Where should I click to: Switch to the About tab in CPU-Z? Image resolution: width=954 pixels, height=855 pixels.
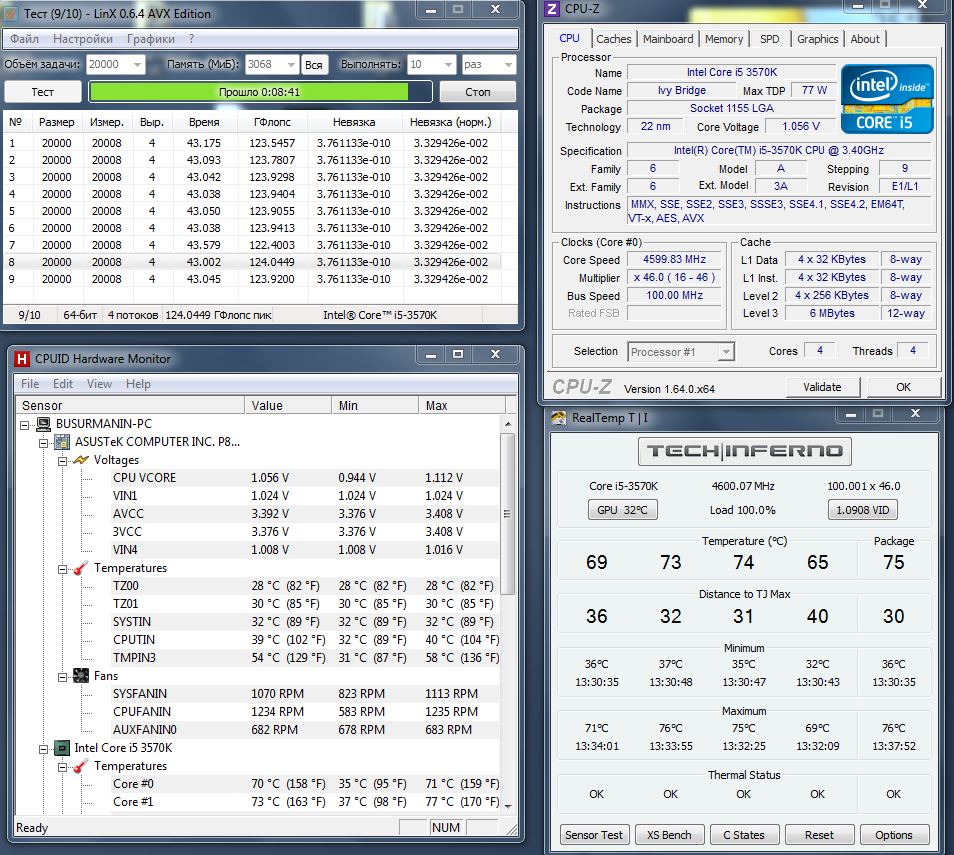coord(865,39)
